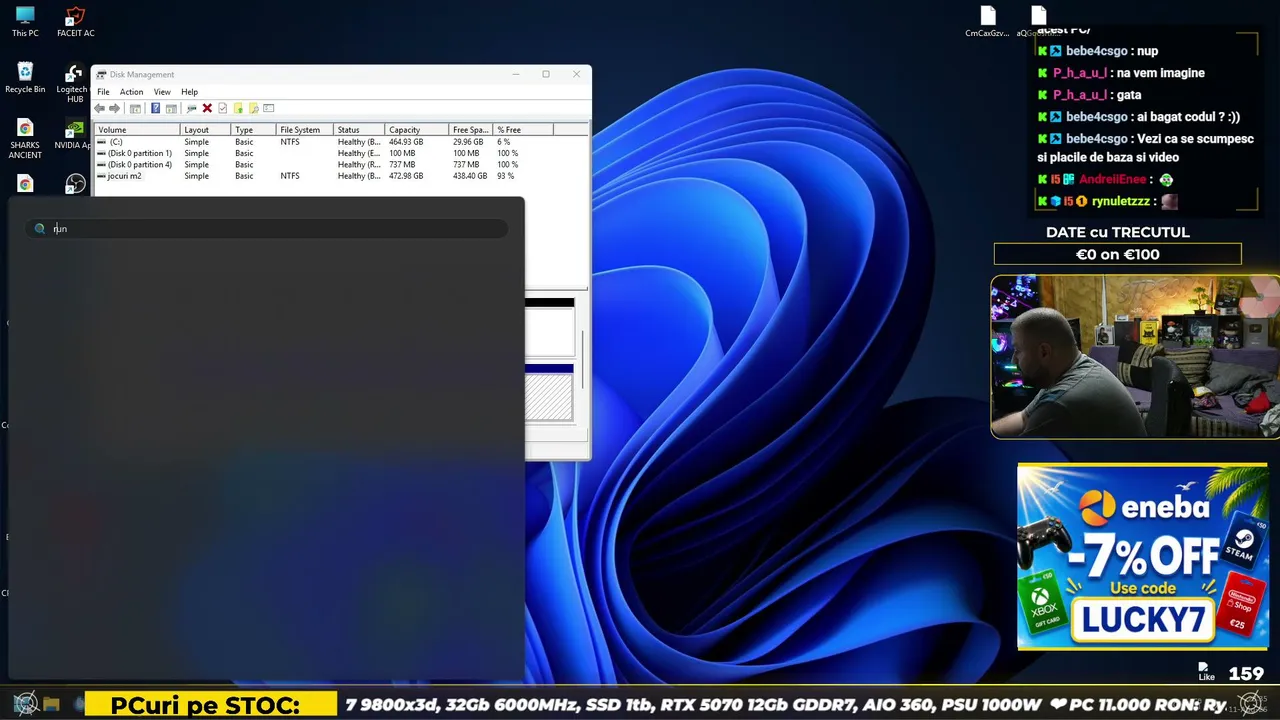Screen dimensions: 1280x720
Task: Open View menu in Disk Management
Action: [162, 92]
